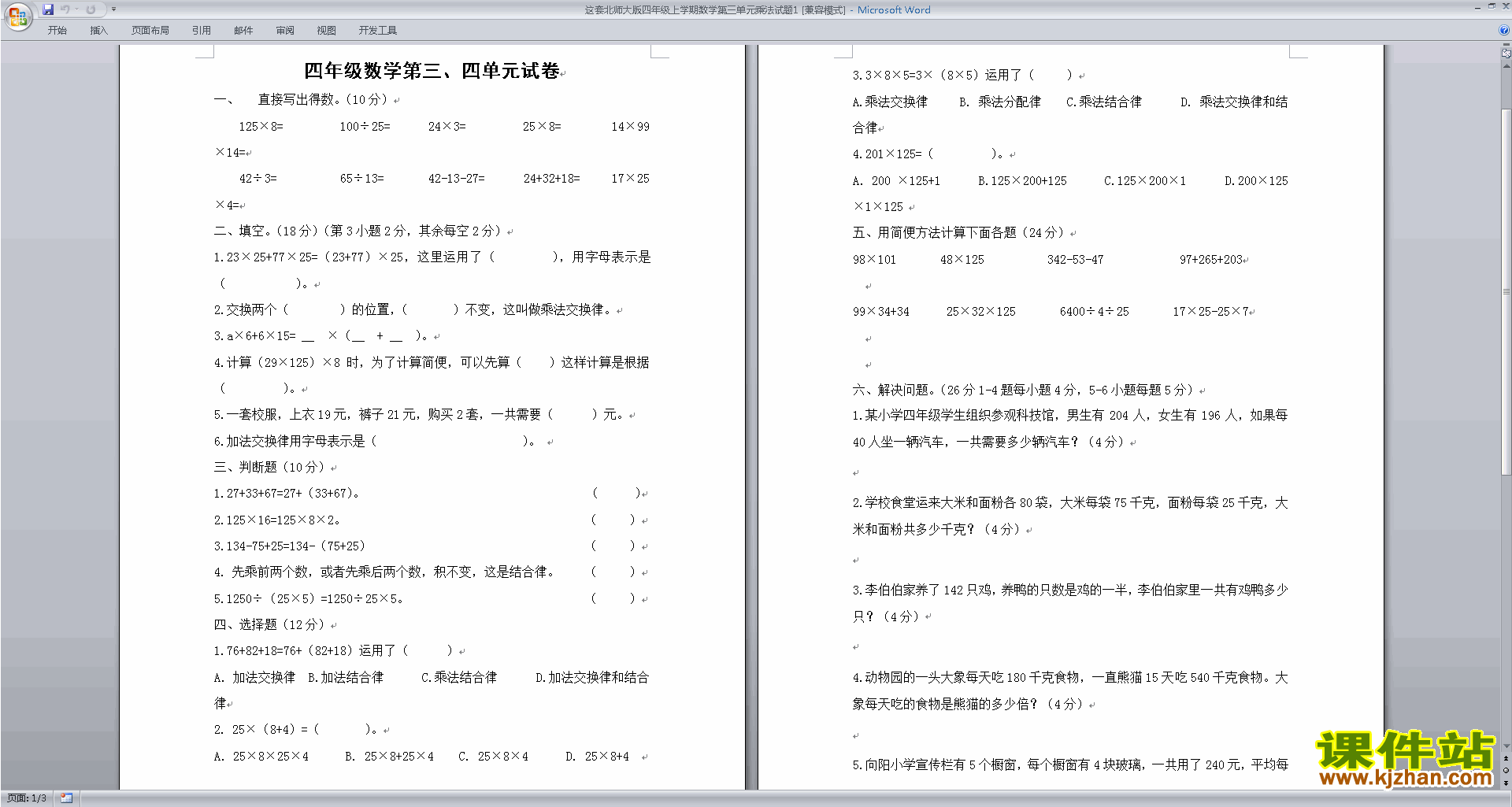Image resolution: width=1512 pixels, height=807 pixels.
Task: Click the calculation 6400÷4÷25
Action: [x=1095, y=311]
